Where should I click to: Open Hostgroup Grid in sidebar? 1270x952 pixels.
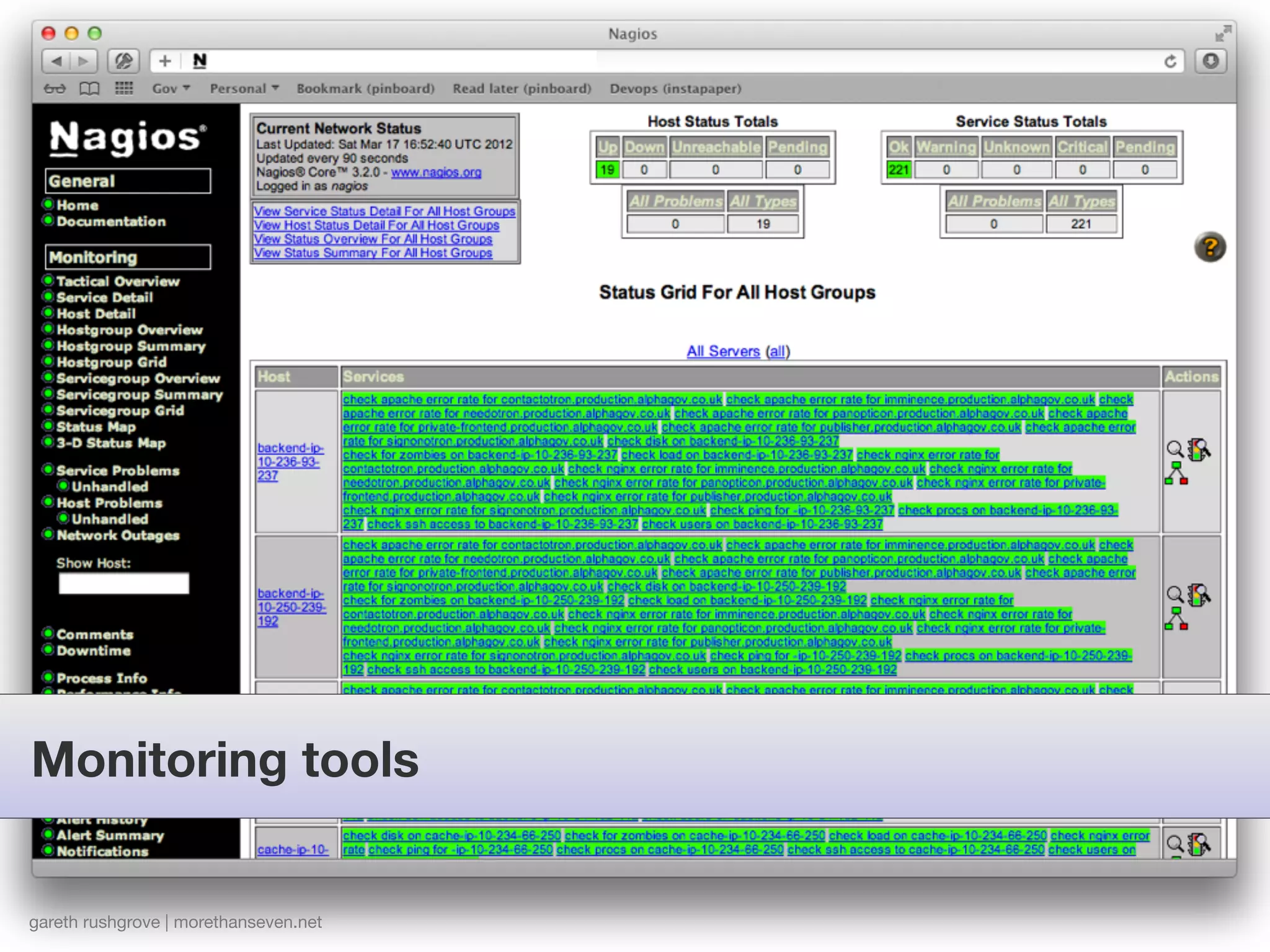[112, 362]
